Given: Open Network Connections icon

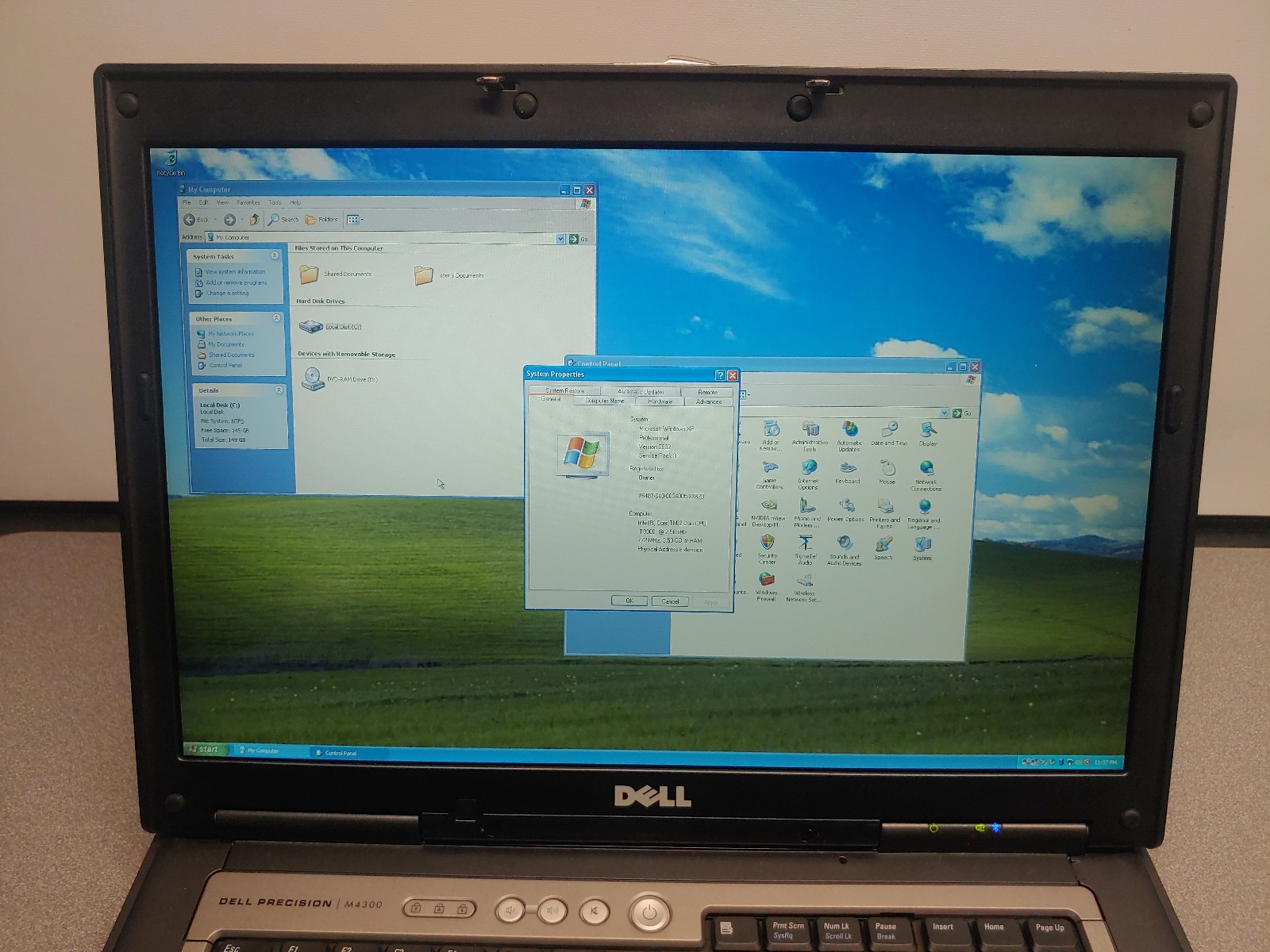Looking at the screenshot, I should pyautogui.click(x=926, y=475).
